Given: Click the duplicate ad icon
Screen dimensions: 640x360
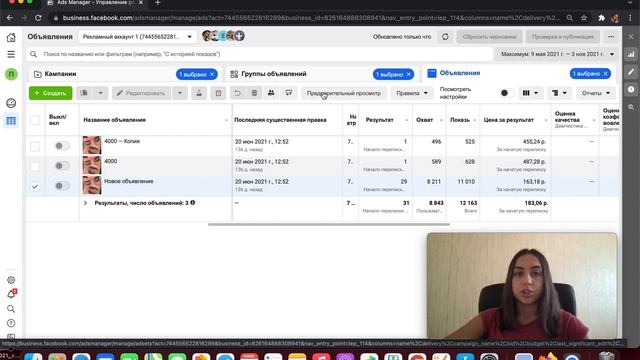Looking at the screenshot, I should [x=84, y=93].
